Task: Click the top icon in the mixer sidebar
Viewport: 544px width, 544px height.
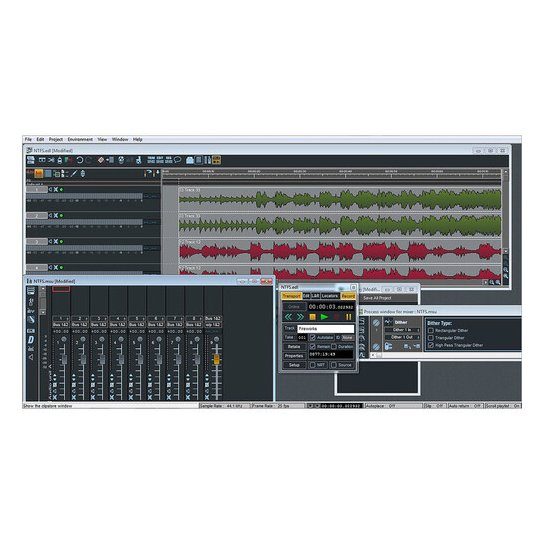Action: [31, 291]
